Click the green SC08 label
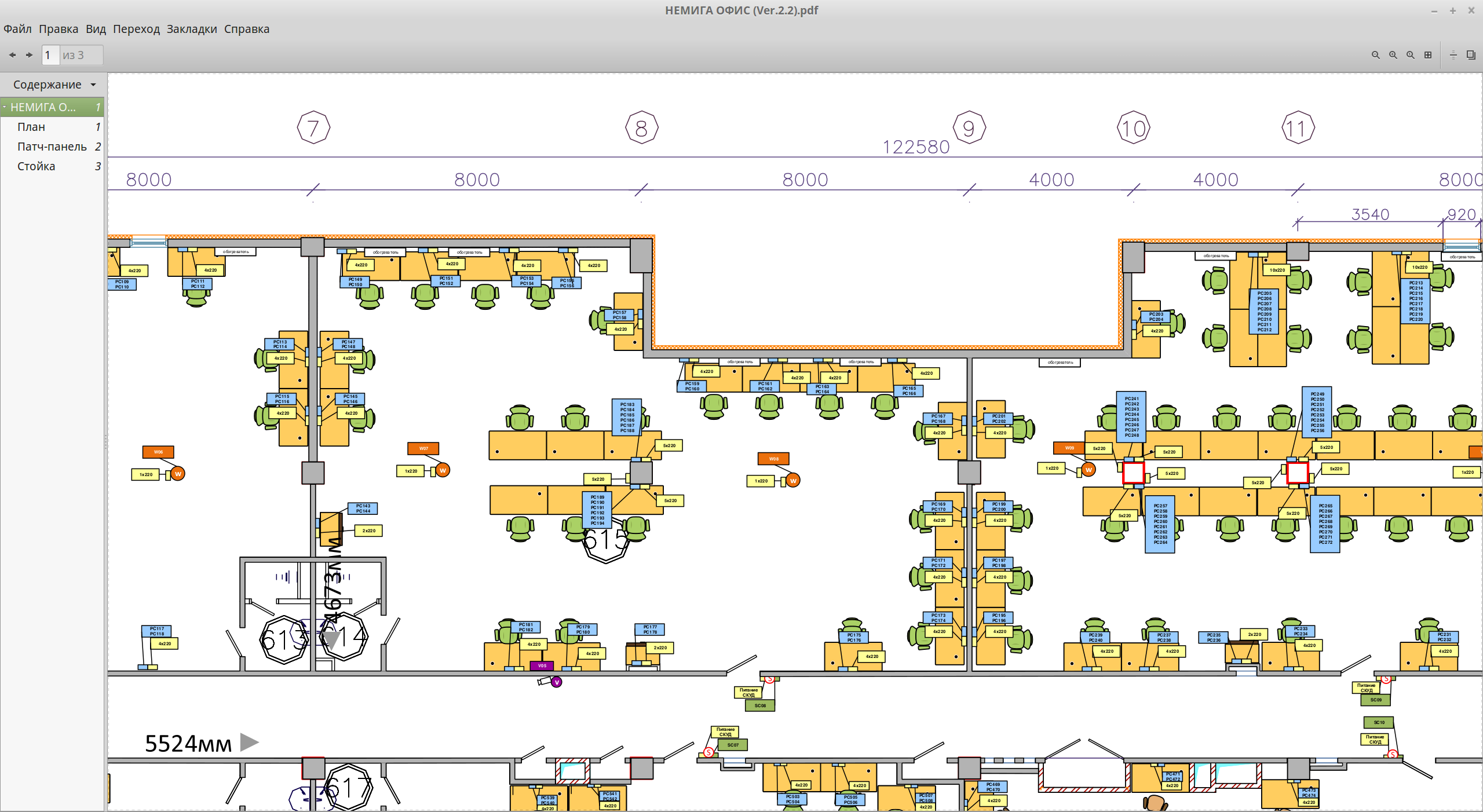This screenshot has width=1483, height=812. [760, 705]
